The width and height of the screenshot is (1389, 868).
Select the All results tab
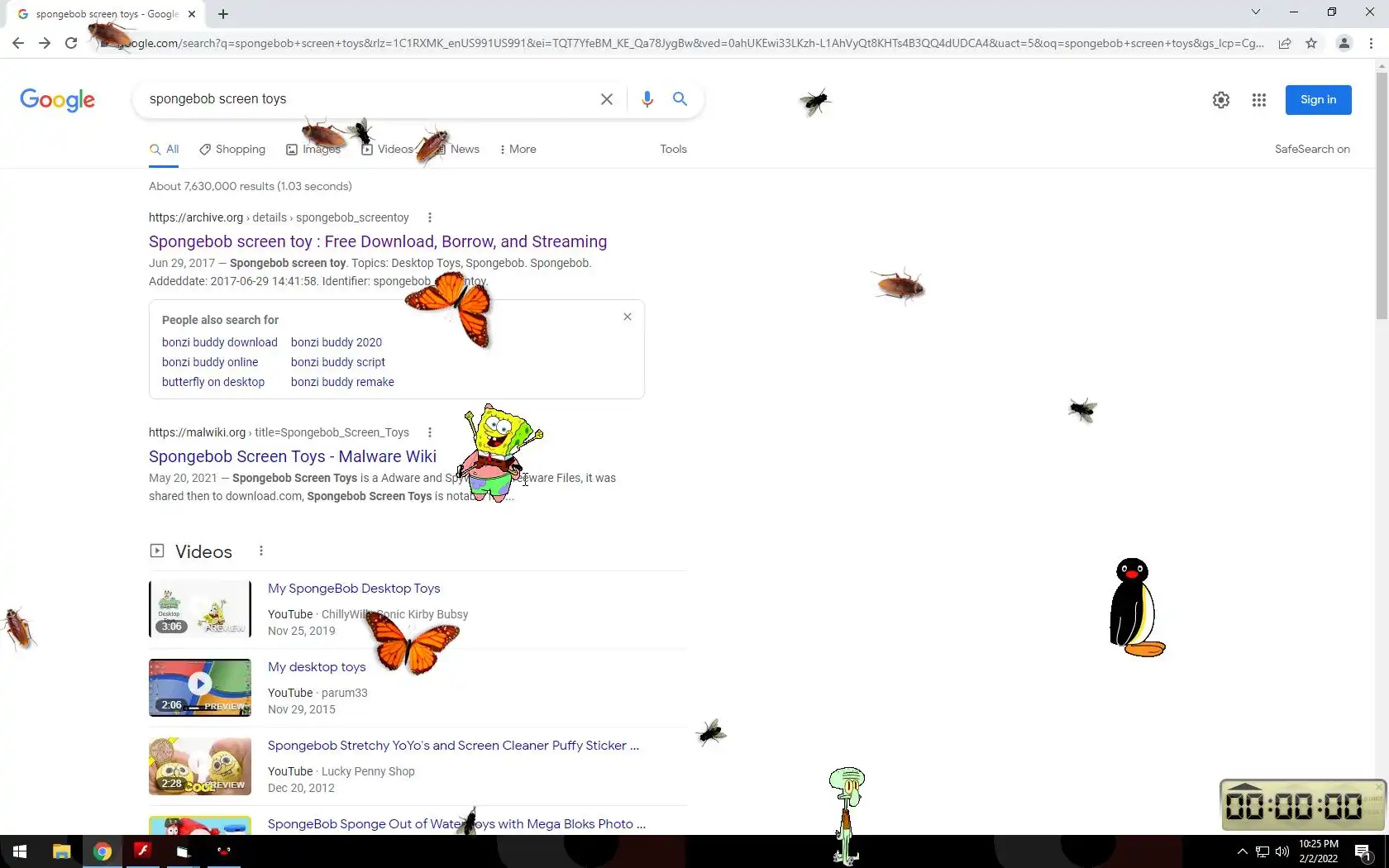tap(164, 150)
